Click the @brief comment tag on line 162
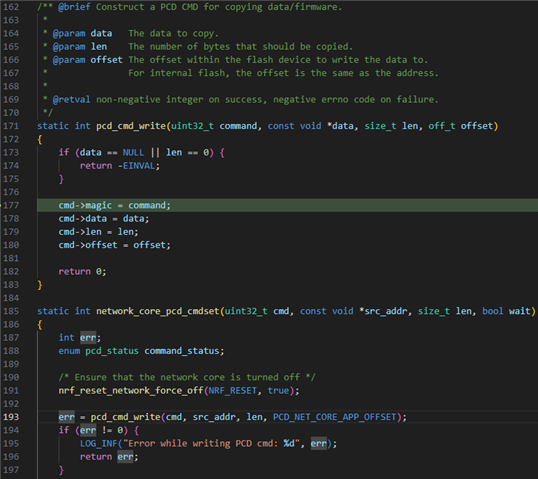This screenshot has height=479, width=538. [x=74, y=7]
